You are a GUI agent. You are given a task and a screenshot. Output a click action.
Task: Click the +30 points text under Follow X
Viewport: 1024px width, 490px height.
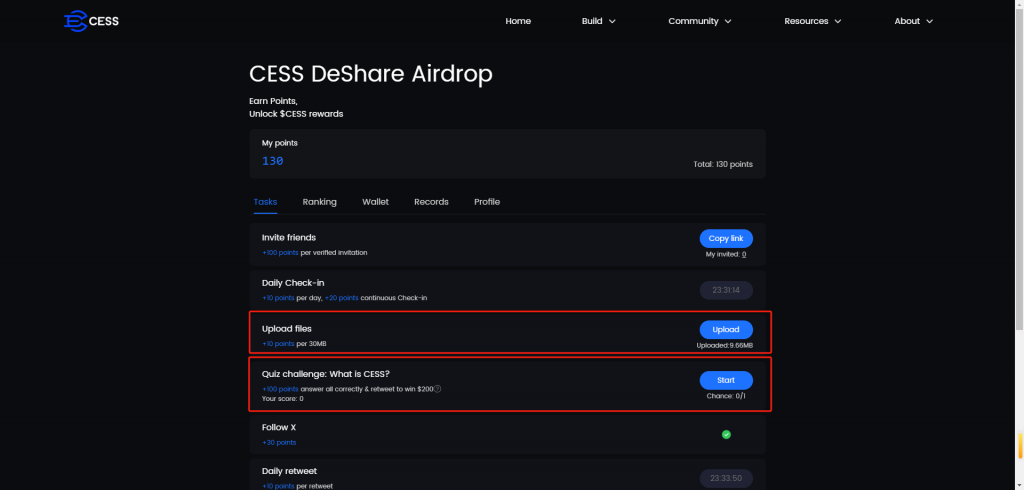pos(279,442)
